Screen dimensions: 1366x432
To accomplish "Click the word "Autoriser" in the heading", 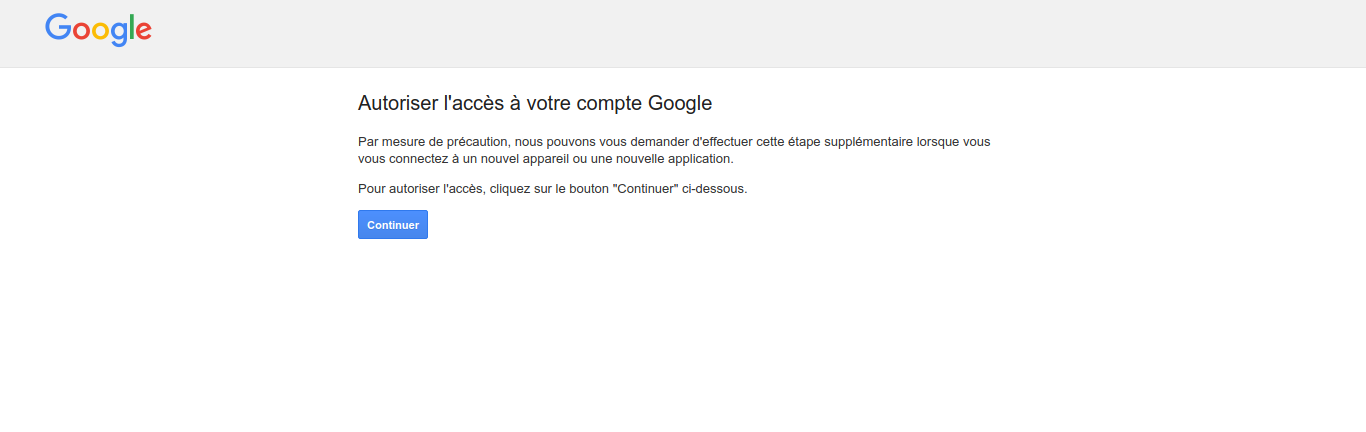I will [397, 103].
